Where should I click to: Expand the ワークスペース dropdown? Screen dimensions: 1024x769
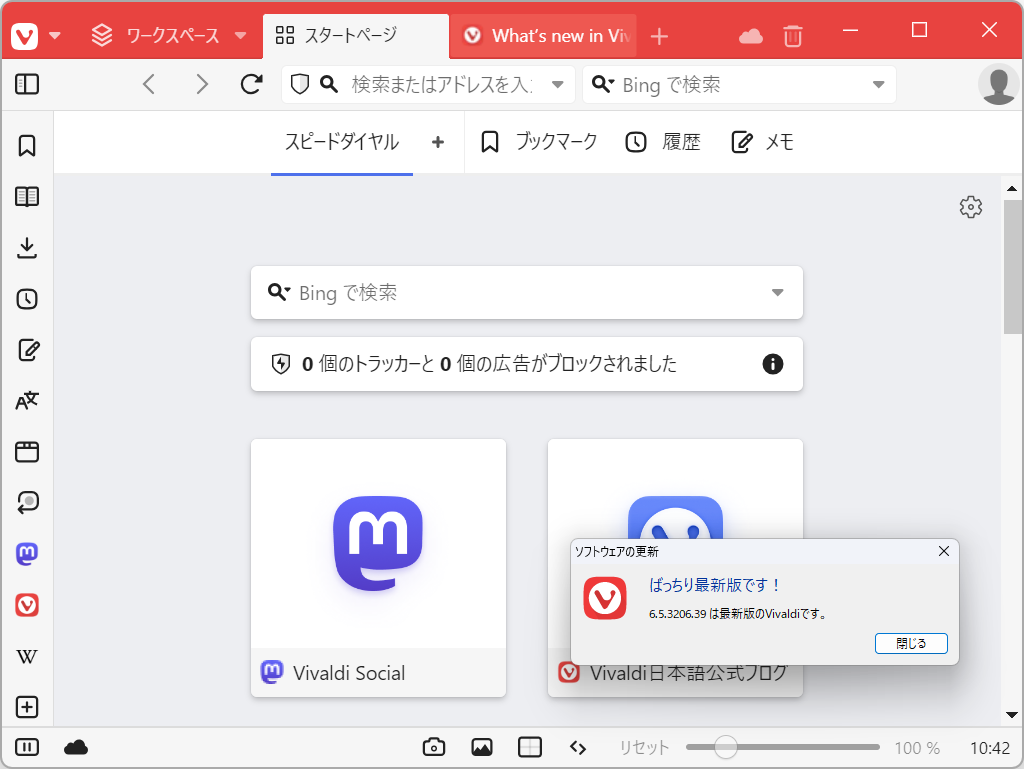(x=240, y=33)
